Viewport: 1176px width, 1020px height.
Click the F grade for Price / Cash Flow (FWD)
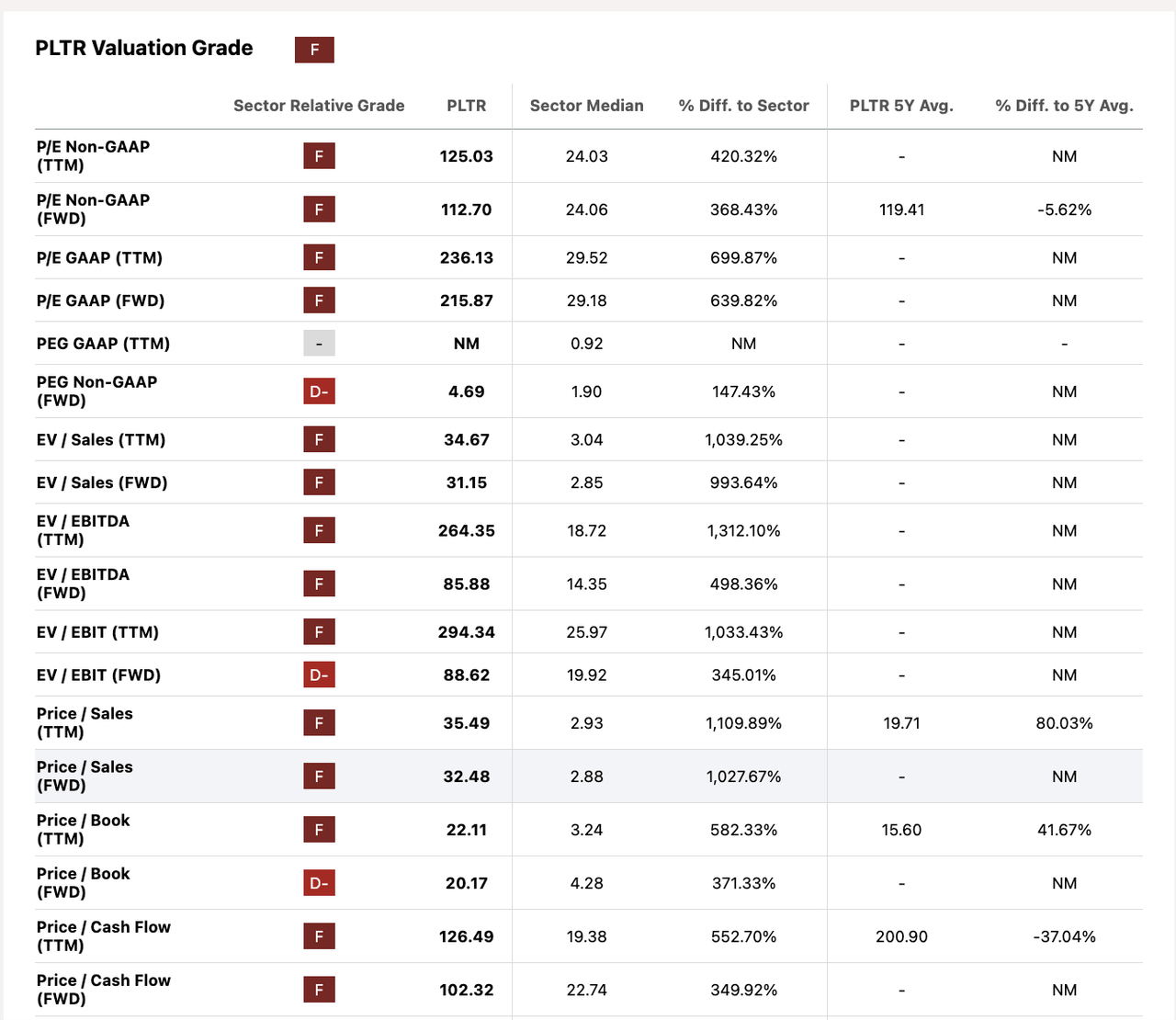tap(319, 990)
